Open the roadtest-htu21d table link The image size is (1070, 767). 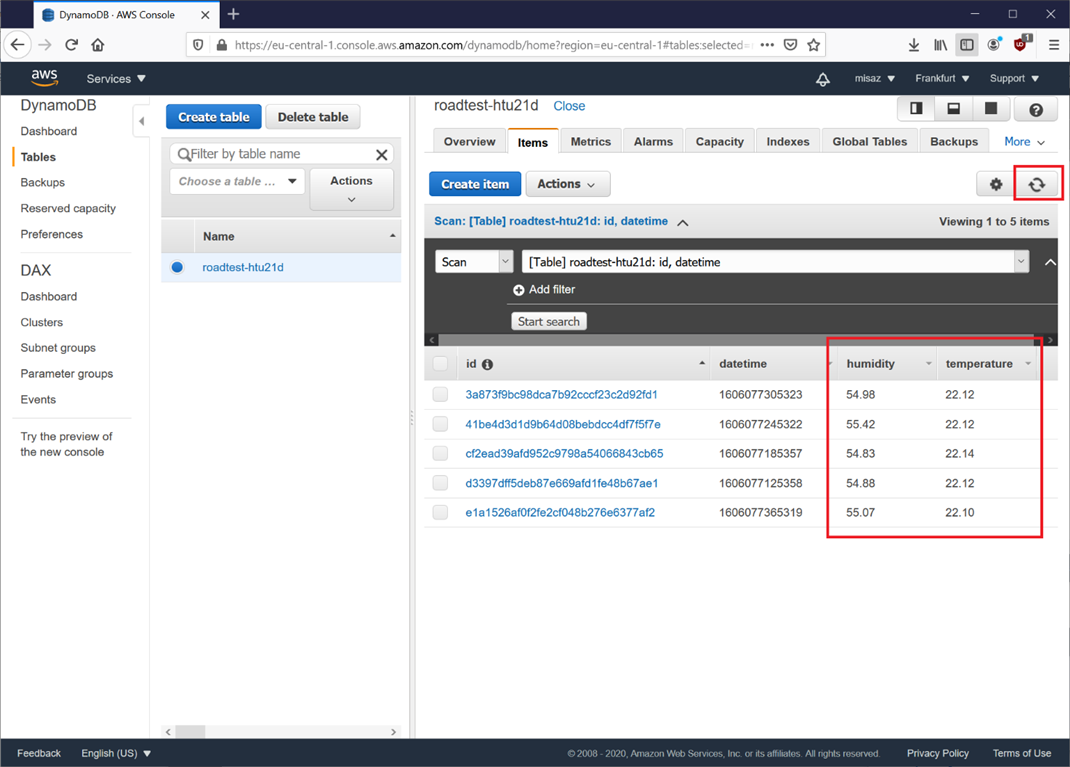[x=243, y=267]
